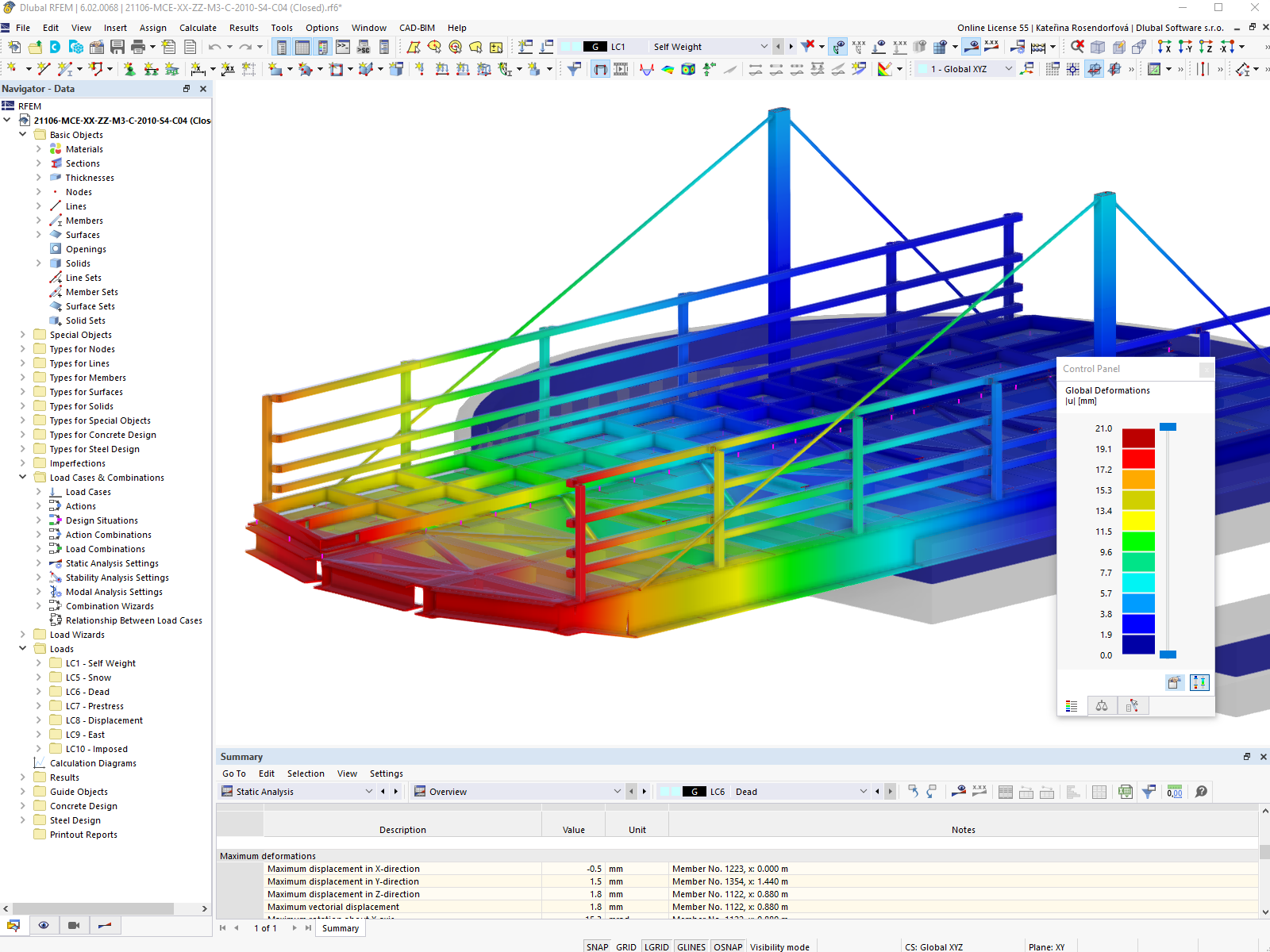Click the new surface tool icon

coord(275,69)
